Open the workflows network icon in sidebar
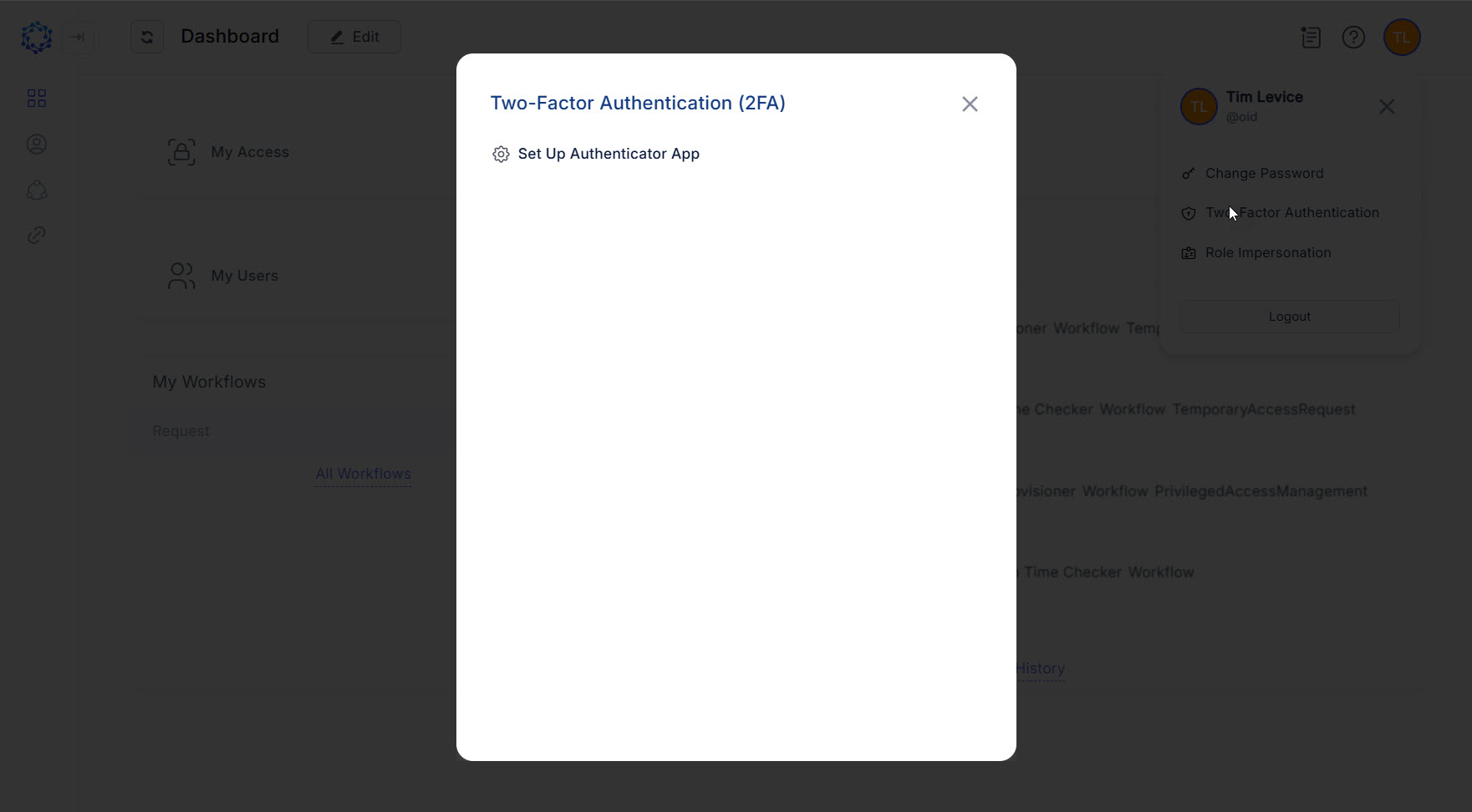 (x=36, y=190)
